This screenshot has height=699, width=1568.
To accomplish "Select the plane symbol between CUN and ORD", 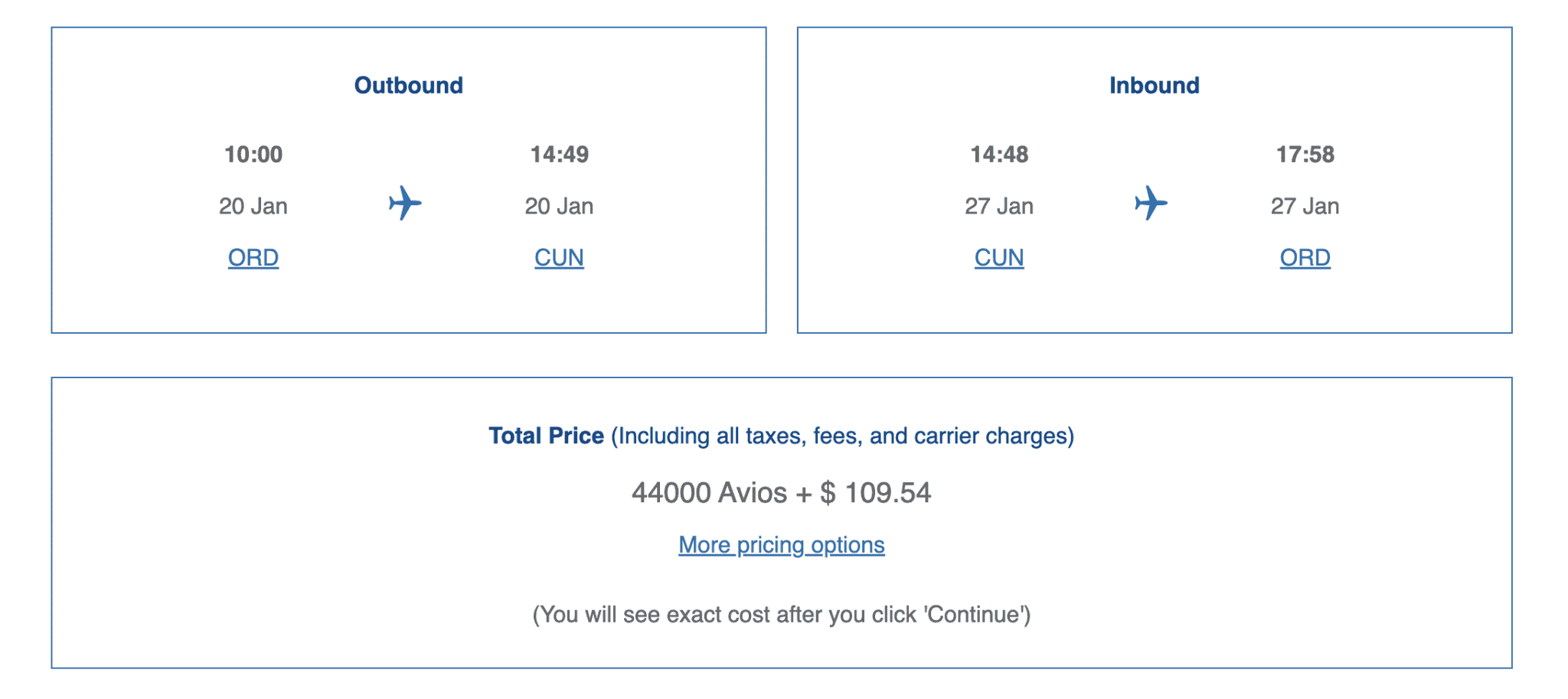I will [x=1149, y=203].
